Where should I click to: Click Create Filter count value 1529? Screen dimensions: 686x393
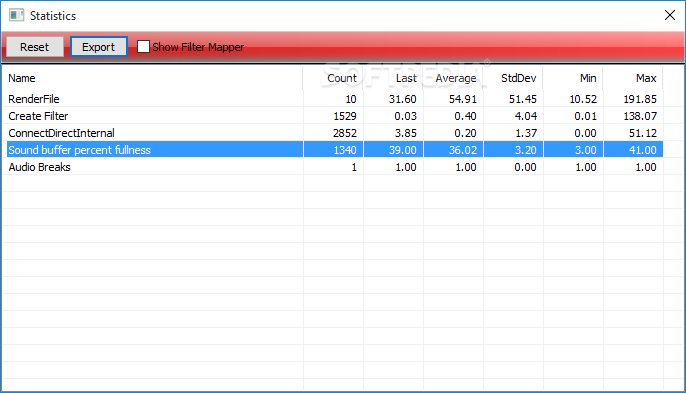click(345, 116)
